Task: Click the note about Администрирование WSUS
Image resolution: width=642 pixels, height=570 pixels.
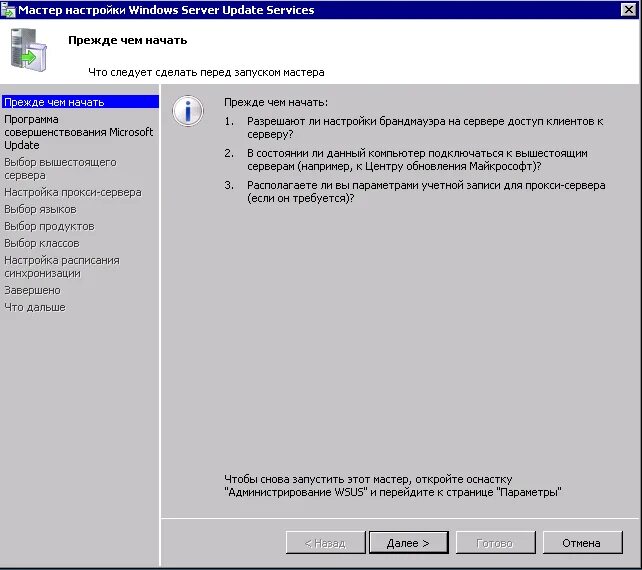Action: click(393, 486)
